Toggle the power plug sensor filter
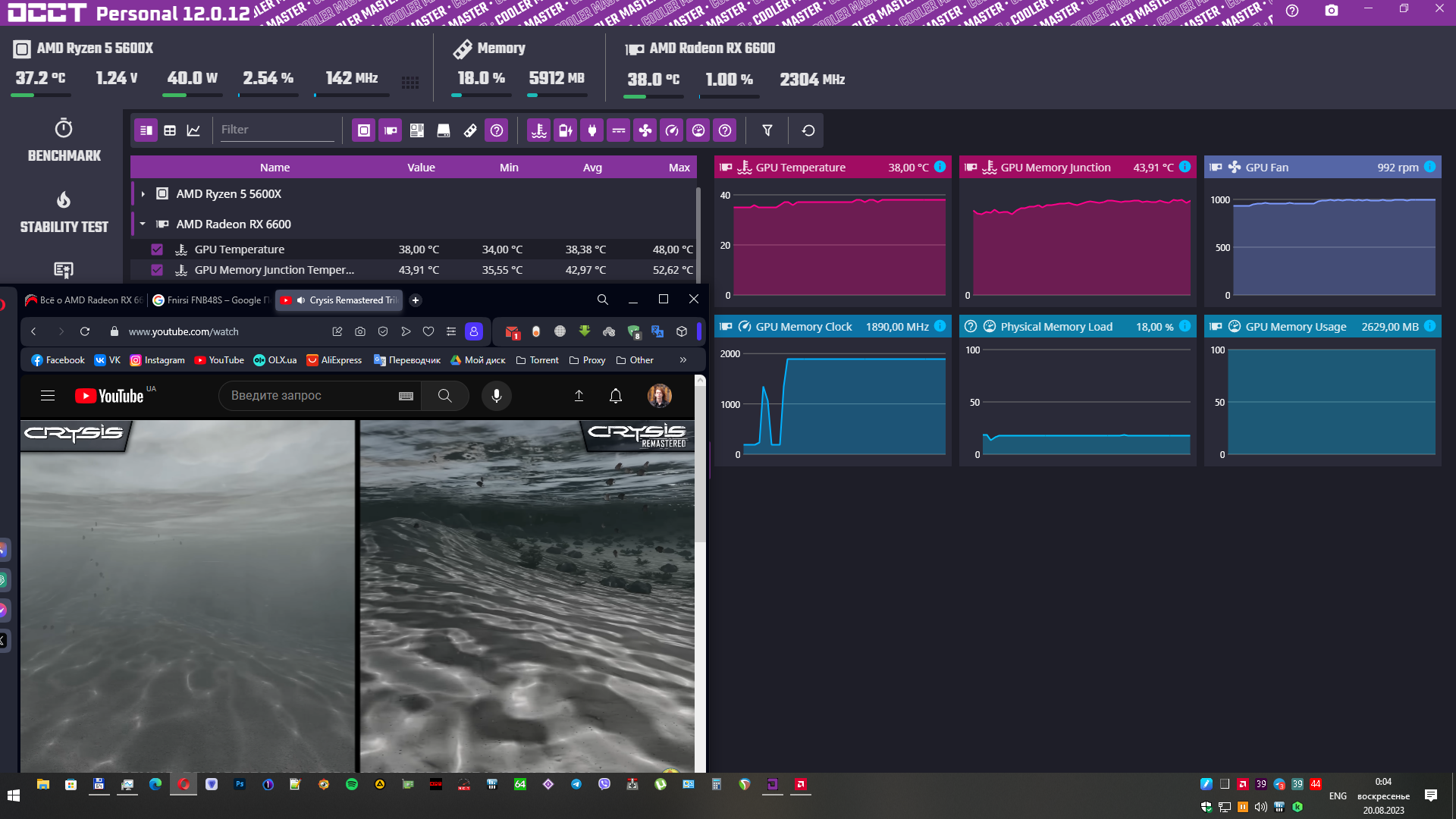 click(591, 130)
